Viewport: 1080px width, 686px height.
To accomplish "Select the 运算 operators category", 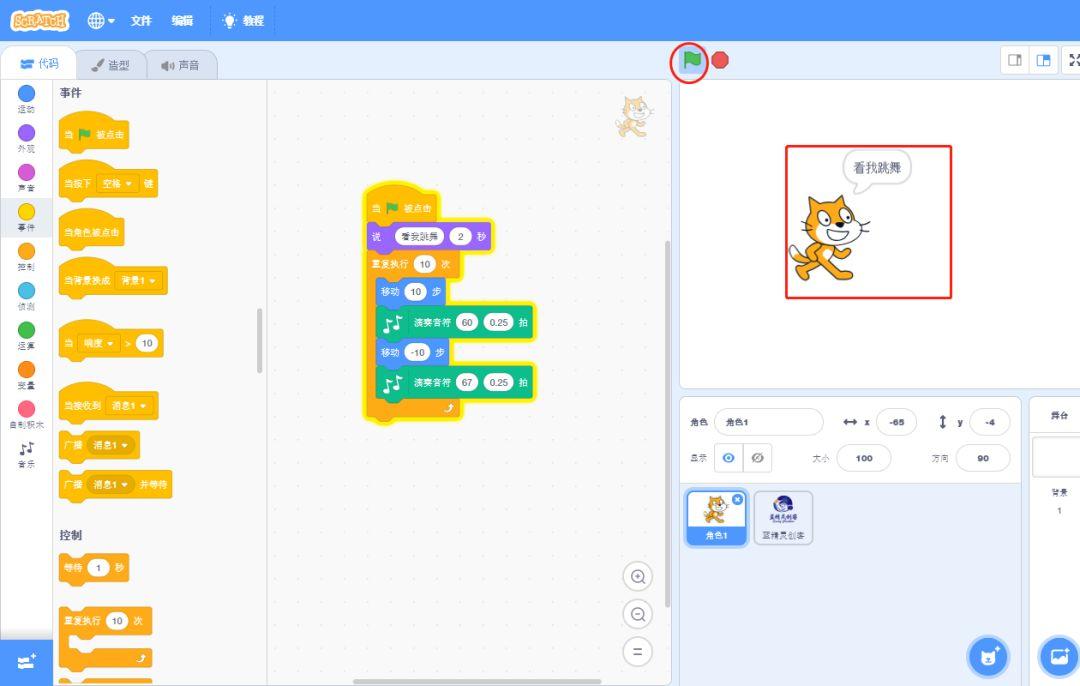I will 26,335.
